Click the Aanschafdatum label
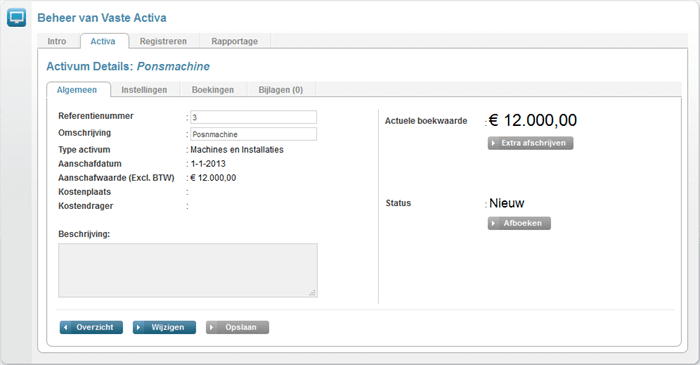The width and height of the screenshot is (700, 365). click(90, 164)
